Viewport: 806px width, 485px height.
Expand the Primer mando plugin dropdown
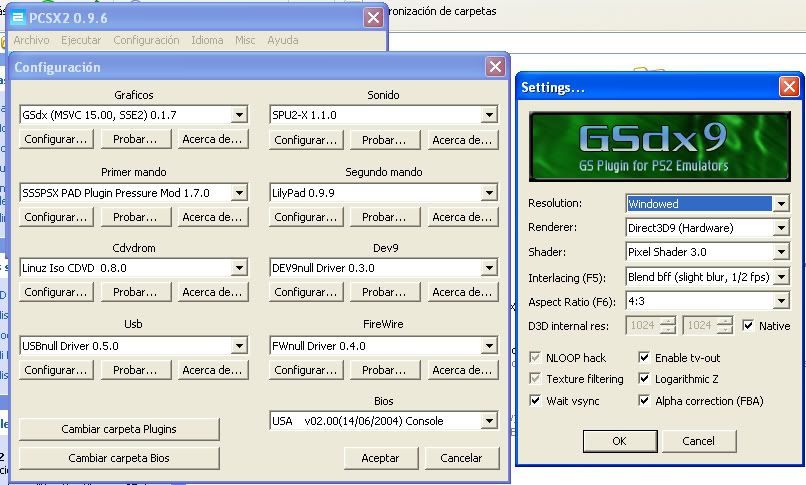click(x=239, y=193)
